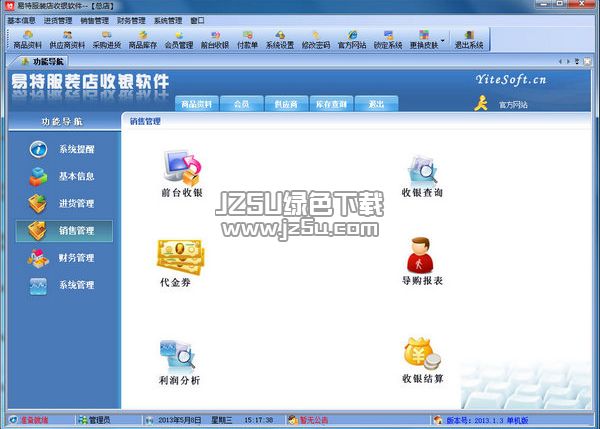
Task: Click the YiteSoft.cn logo text
Action: pyautogui.click(x=510, y=80)
